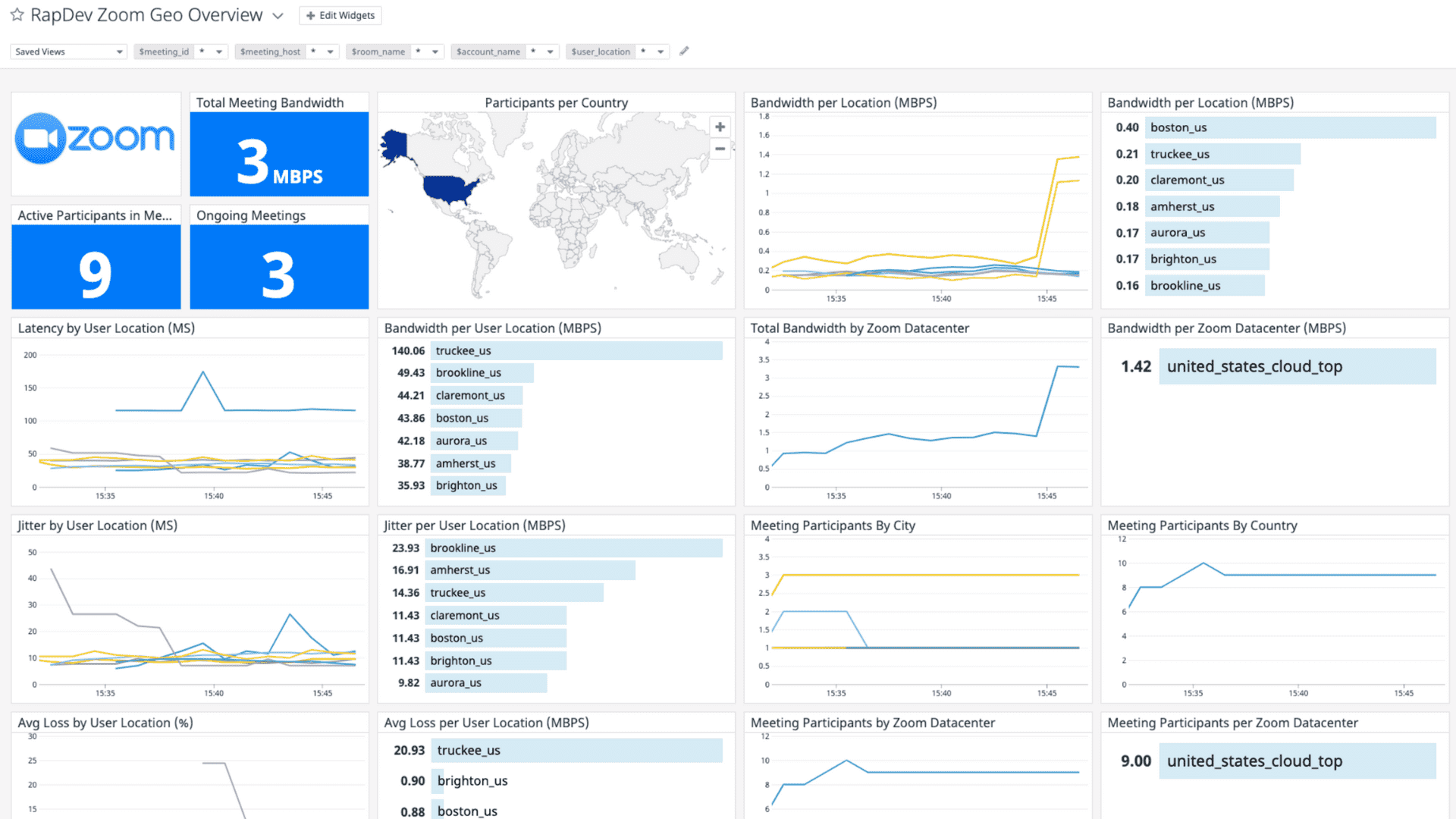Zoom in on the Participants per Country map

click(720, 127)
